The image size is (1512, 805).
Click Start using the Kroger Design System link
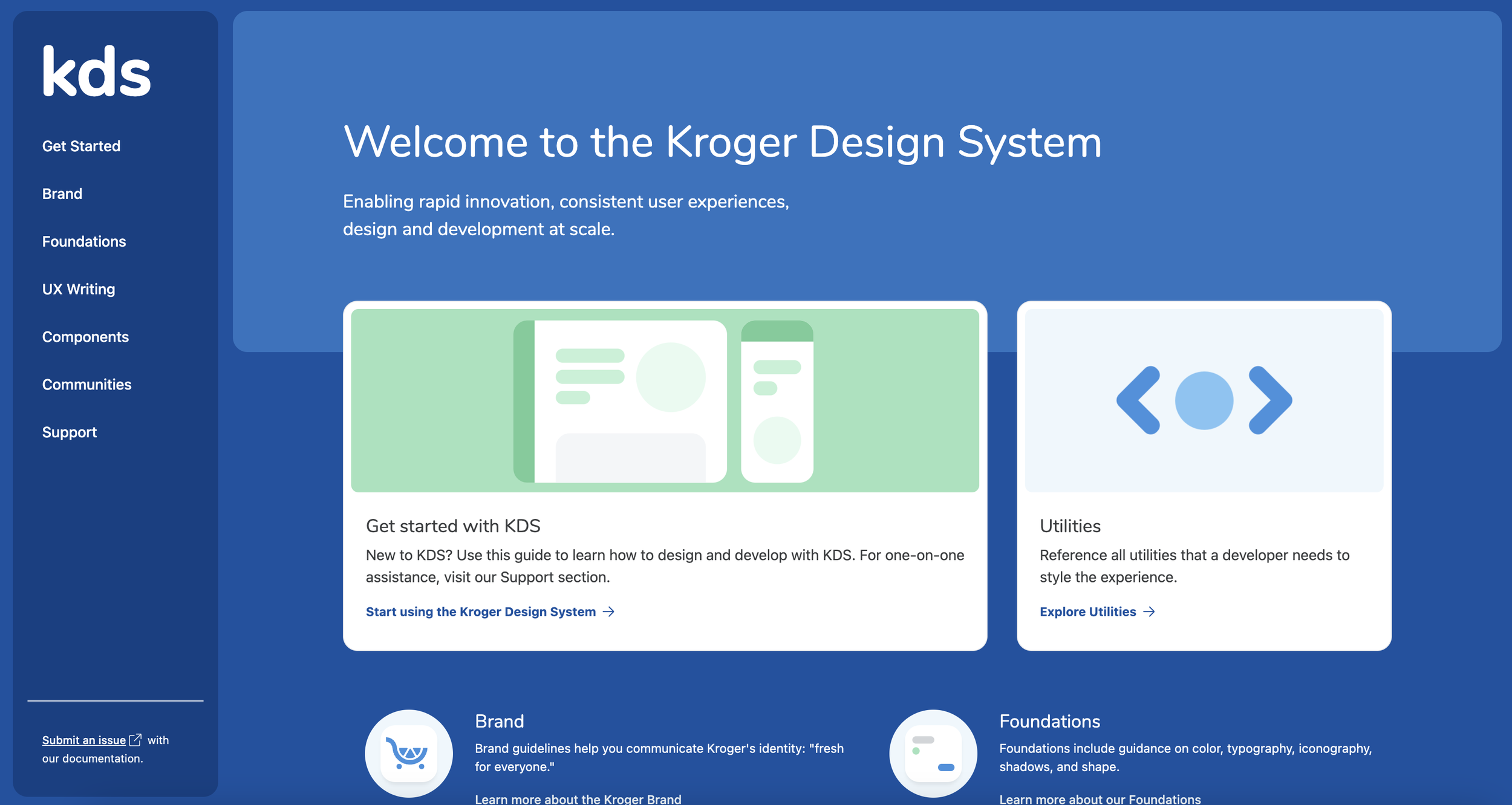click(481, 611)
